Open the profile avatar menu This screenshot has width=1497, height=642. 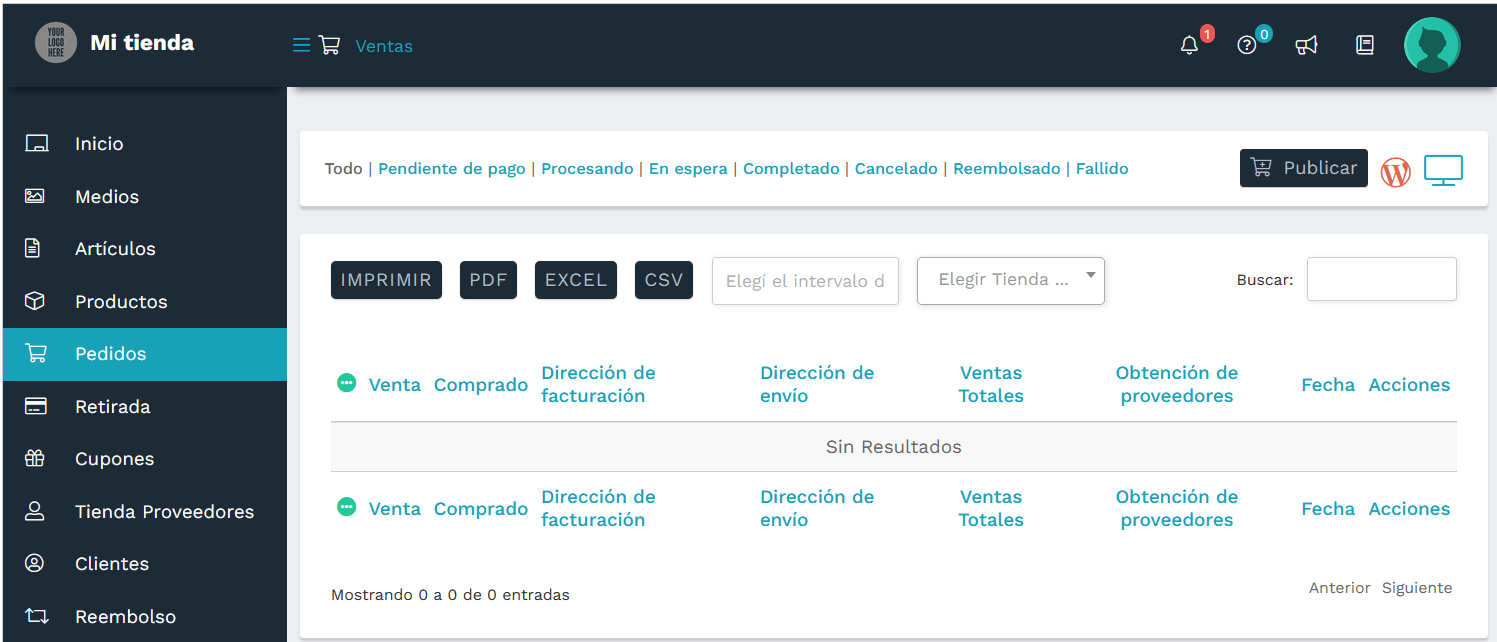pyautogui.click(x=1432, y=44)
